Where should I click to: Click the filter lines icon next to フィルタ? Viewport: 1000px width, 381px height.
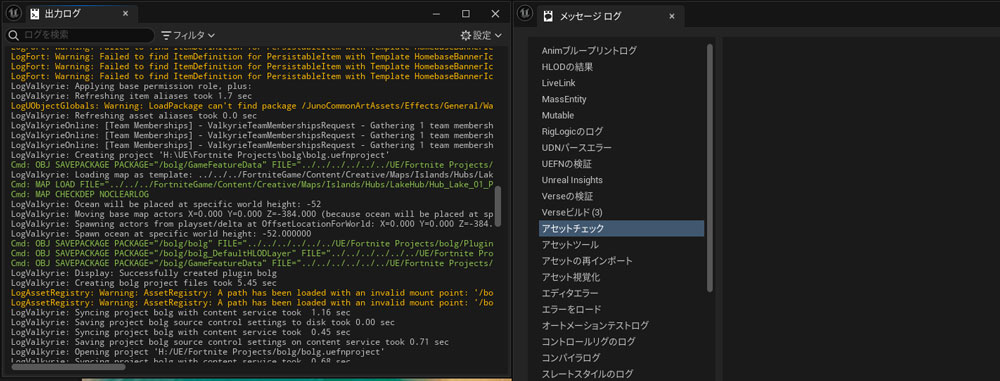pyautogui.click(x=166, y=35)
